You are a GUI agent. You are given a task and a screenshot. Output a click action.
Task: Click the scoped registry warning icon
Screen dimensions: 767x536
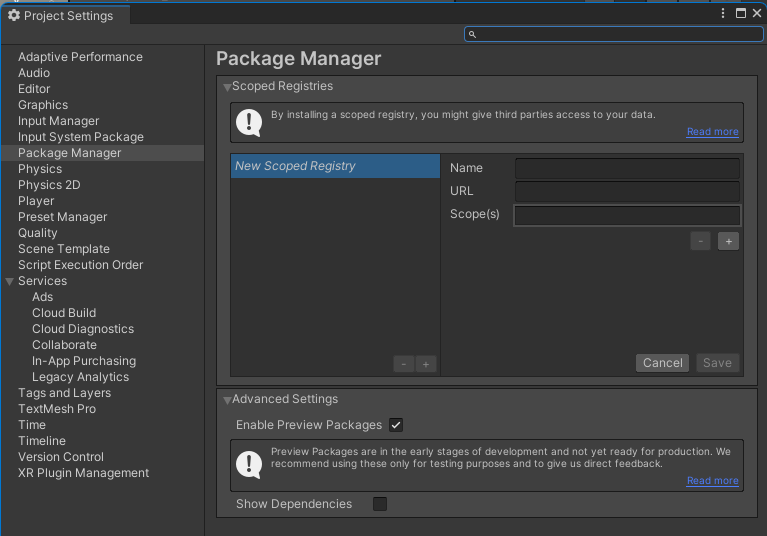click(x=249, y=122)
